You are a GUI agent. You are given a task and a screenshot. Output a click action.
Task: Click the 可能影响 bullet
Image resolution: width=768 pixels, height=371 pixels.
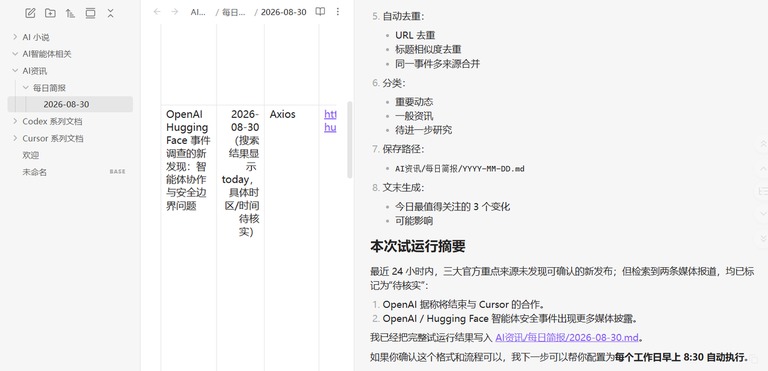(x=414, y=221)
